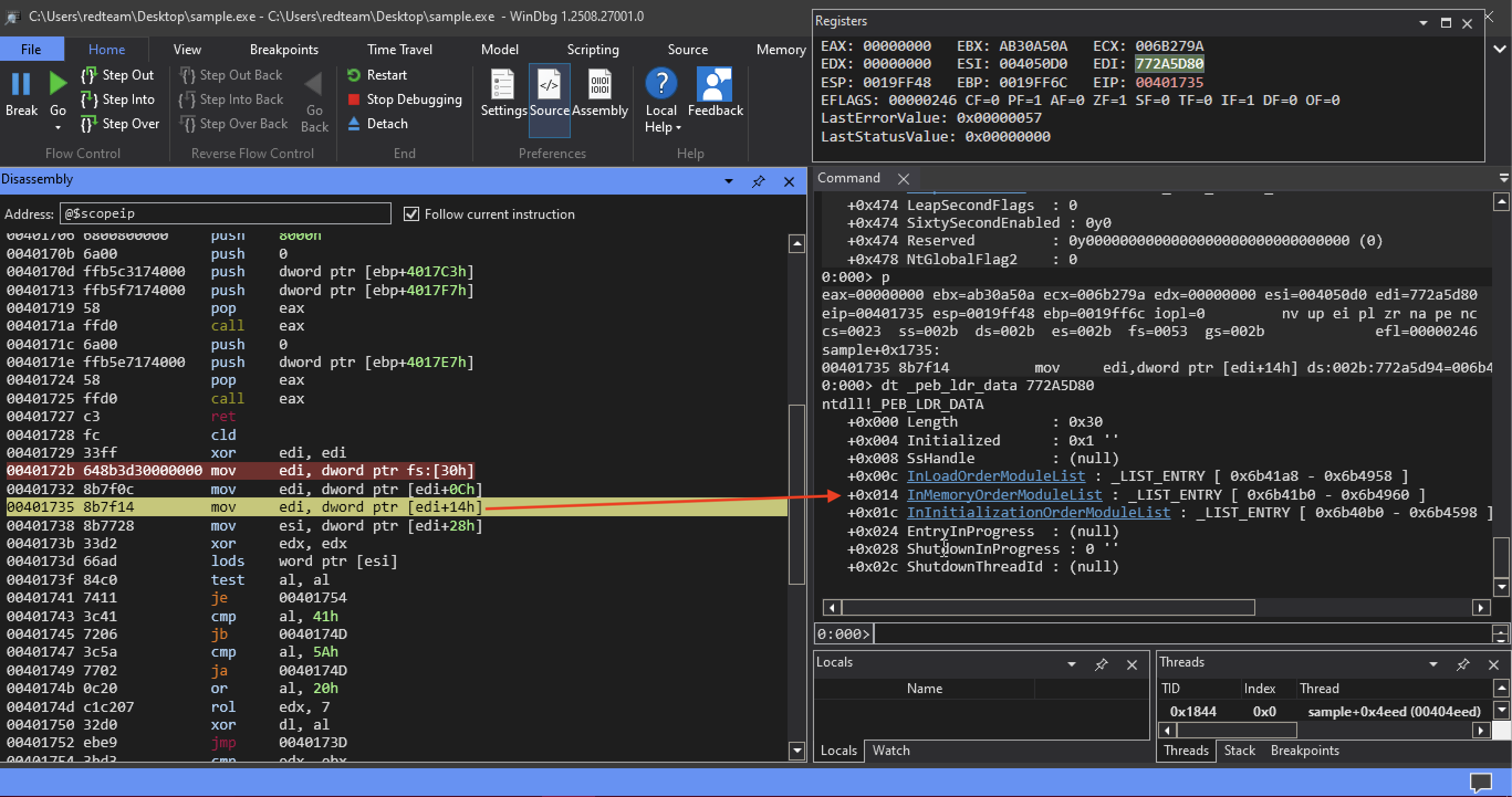Click the Step Into toolbar button
This screenshot has width=1512, height=797.
click(x=117, y=99)
